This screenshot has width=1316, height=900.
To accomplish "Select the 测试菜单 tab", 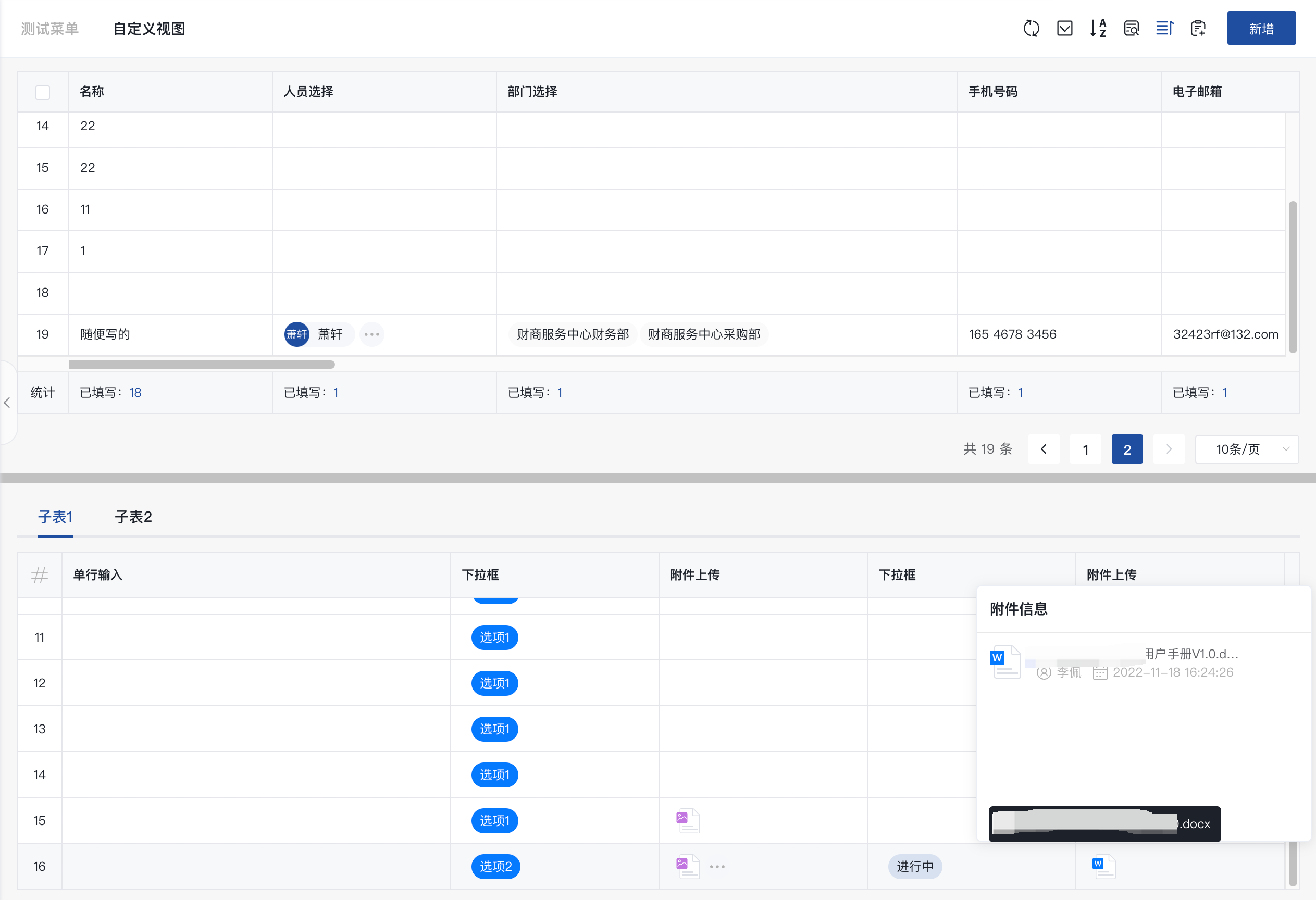I will click(50, 29).
